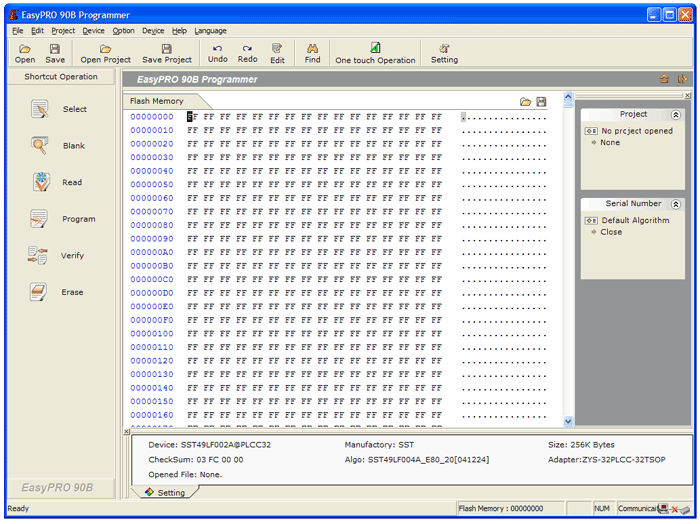
Task: Select the Setting tab at bottom
Action: click(165, 492)
